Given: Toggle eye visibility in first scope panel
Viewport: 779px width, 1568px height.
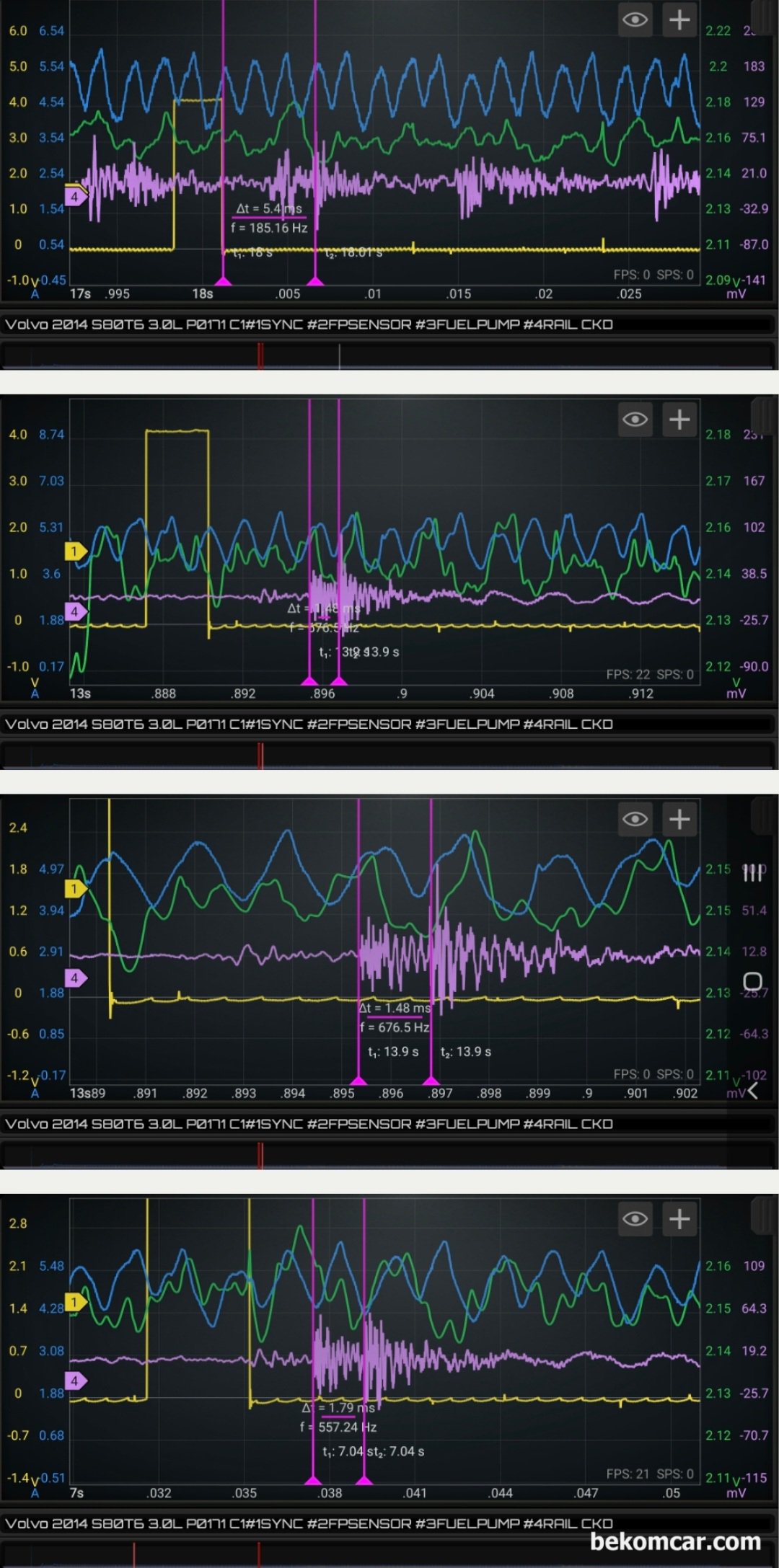Looking at the screenshot, I should [x=635, y=19].
